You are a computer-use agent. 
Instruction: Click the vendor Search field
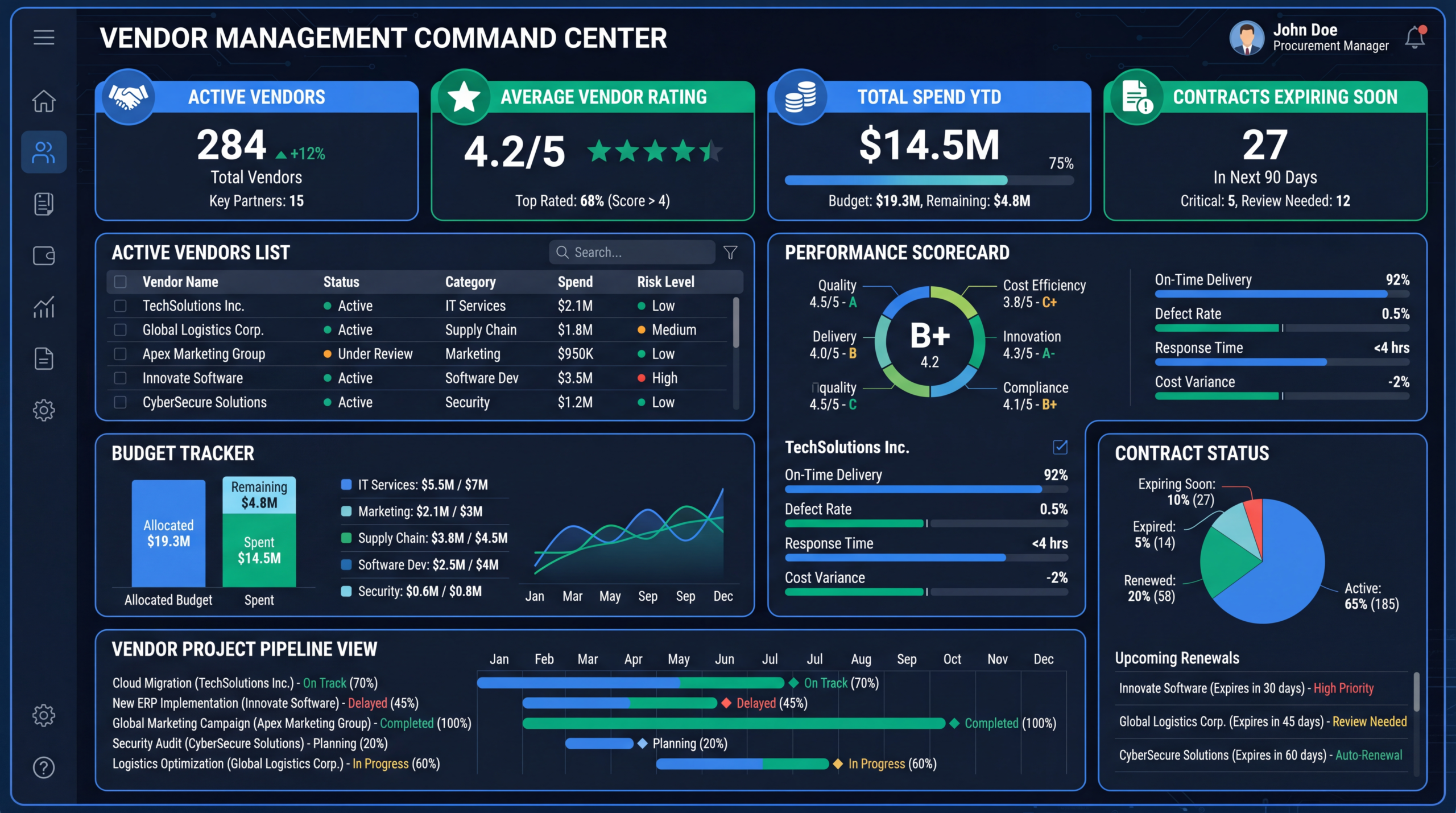click(x=632, y=252)
